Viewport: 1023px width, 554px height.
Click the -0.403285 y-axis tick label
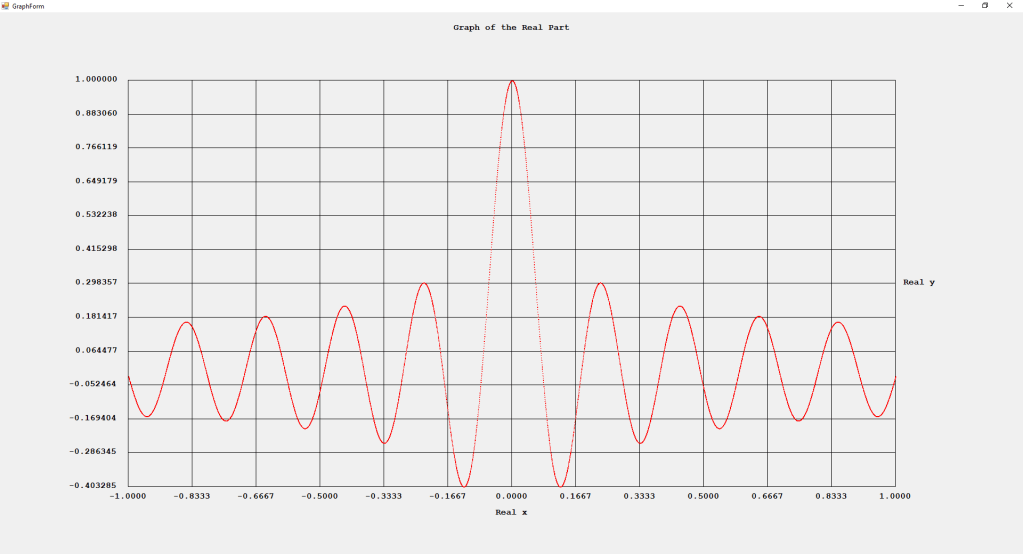(95, 486)
